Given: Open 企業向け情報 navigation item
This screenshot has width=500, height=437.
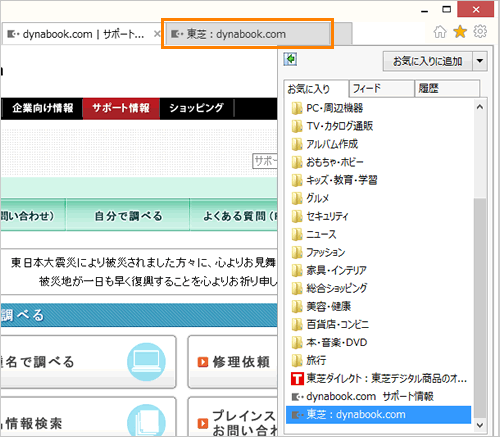Looking at the screenshot, I should 42,108.
